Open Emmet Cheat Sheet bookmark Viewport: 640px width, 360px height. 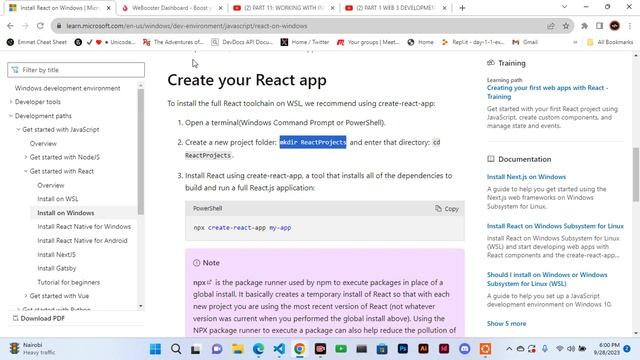click(37, 42)
